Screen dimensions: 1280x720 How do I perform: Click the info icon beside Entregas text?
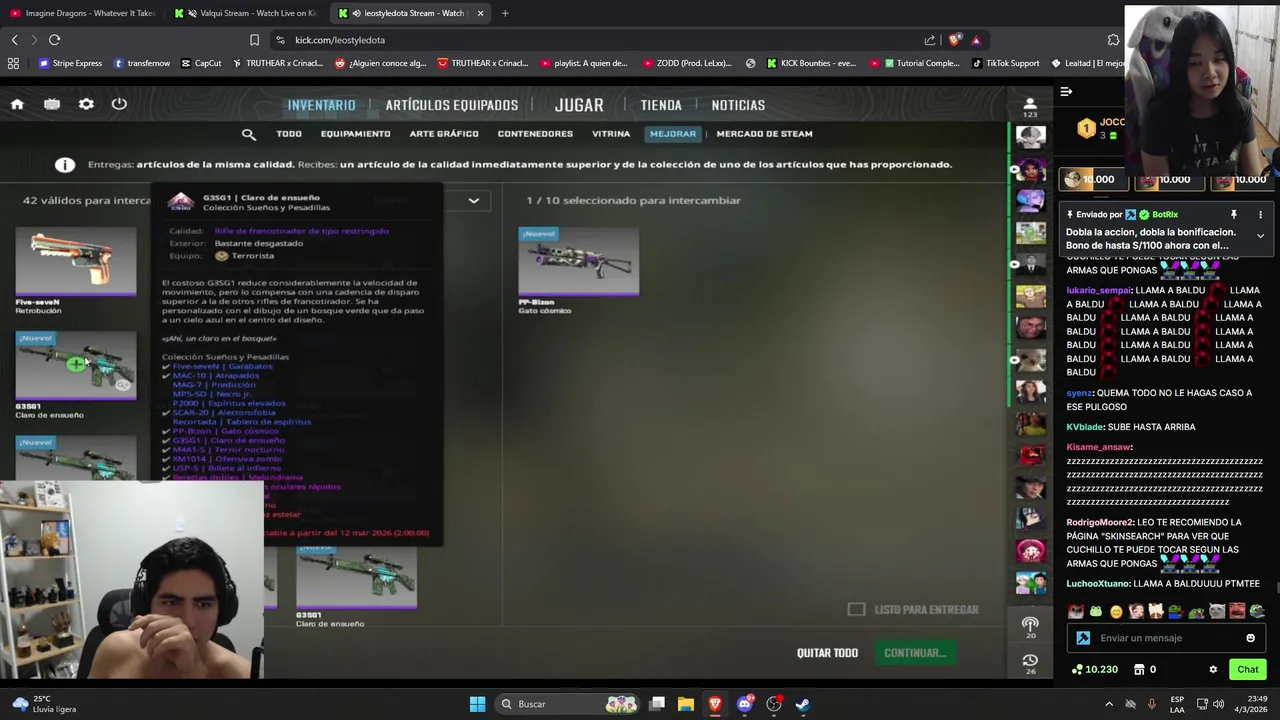[x=65, y=165]
